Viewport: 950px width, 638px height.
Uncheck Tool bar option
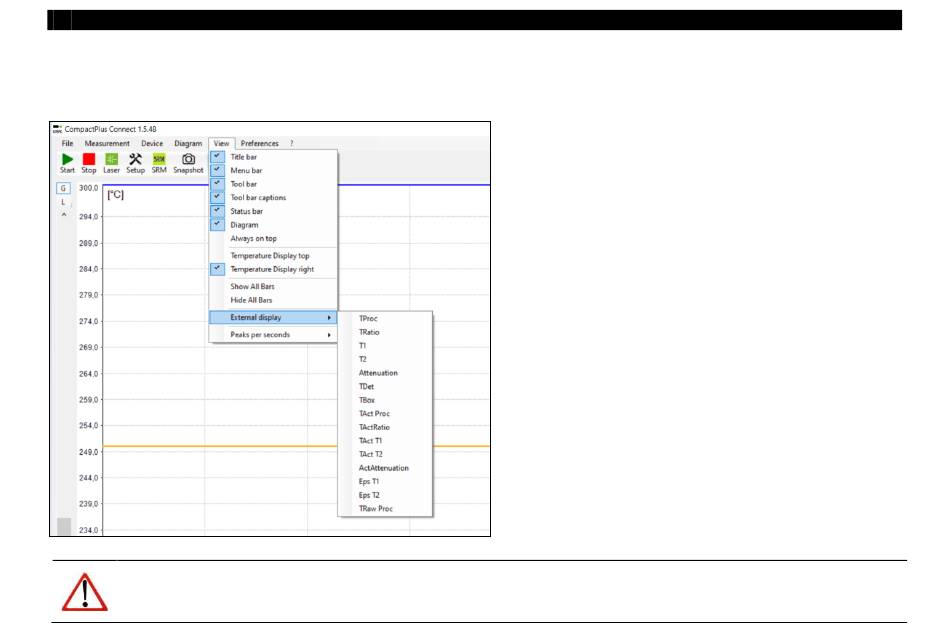click(273, 184)
